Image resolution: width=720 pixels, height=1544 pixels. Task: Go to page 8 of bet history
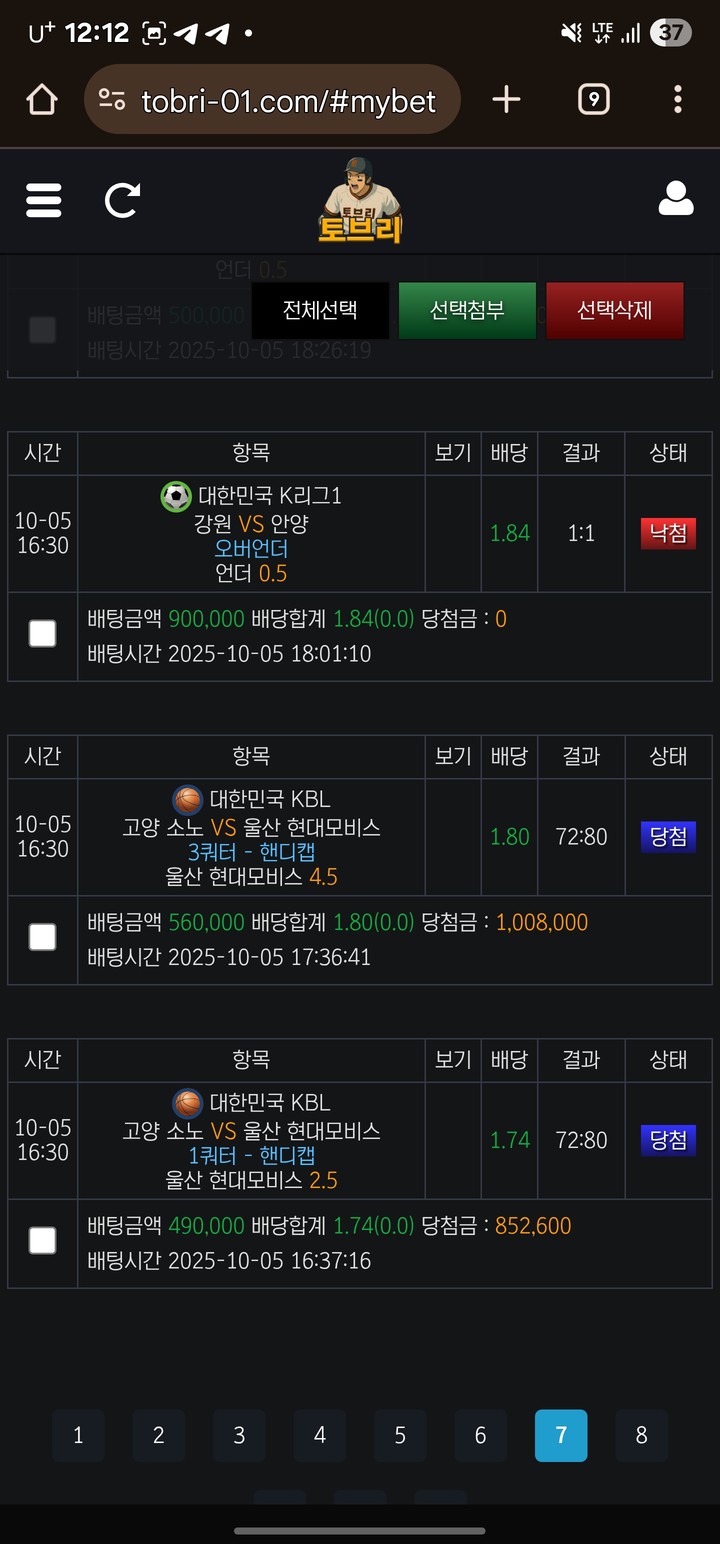tap(641, 1436)
